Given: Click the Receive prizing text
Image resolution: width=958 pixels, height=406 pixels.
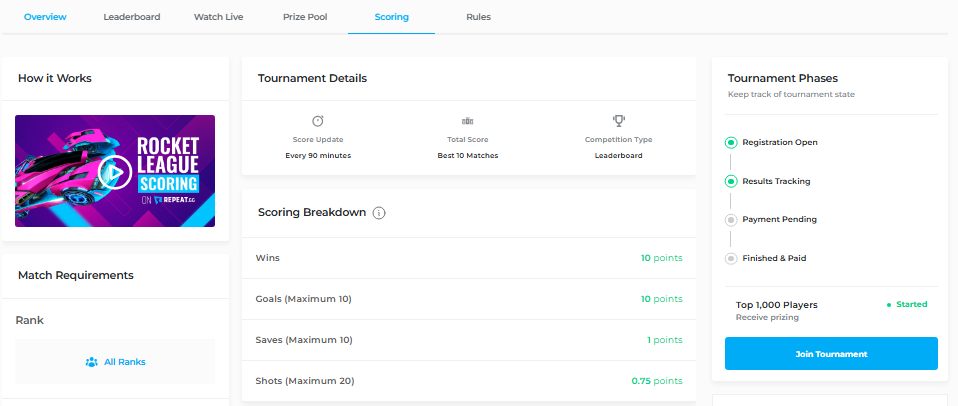Looking at the screenshot, I should [x=767, y=318].
